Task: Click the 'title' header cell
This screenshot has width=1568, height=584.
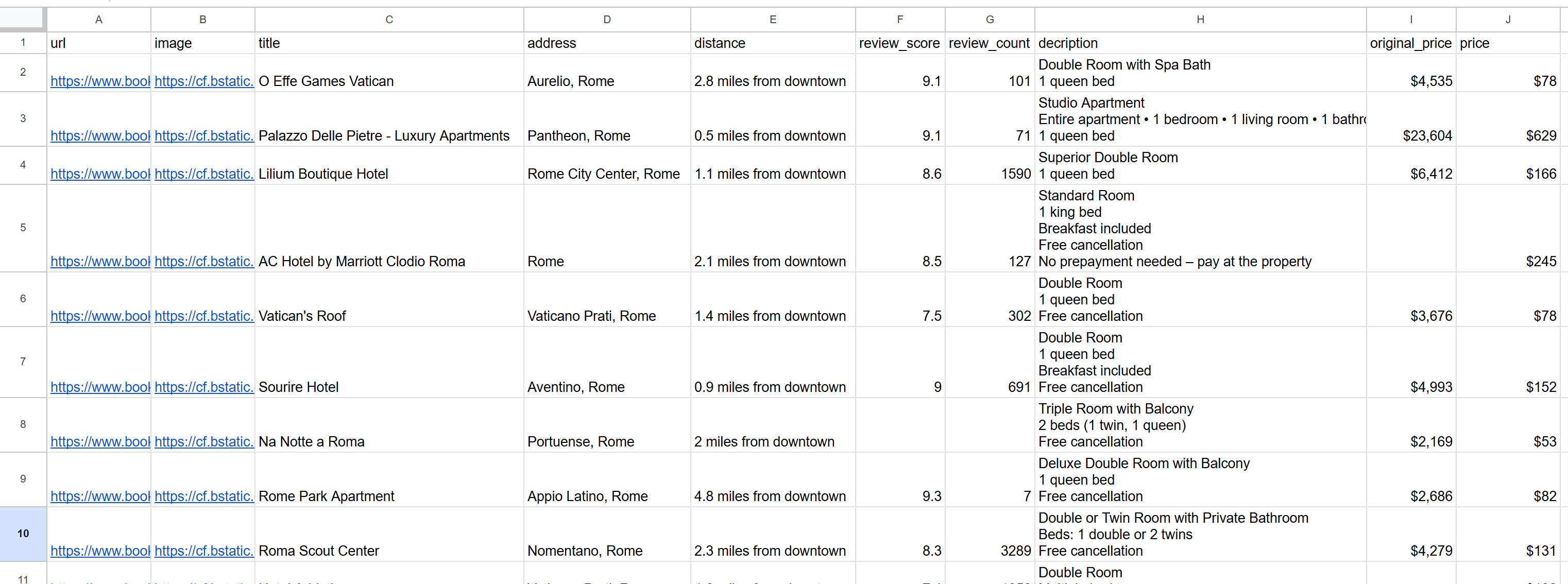Action: click(x=388, y=43)
